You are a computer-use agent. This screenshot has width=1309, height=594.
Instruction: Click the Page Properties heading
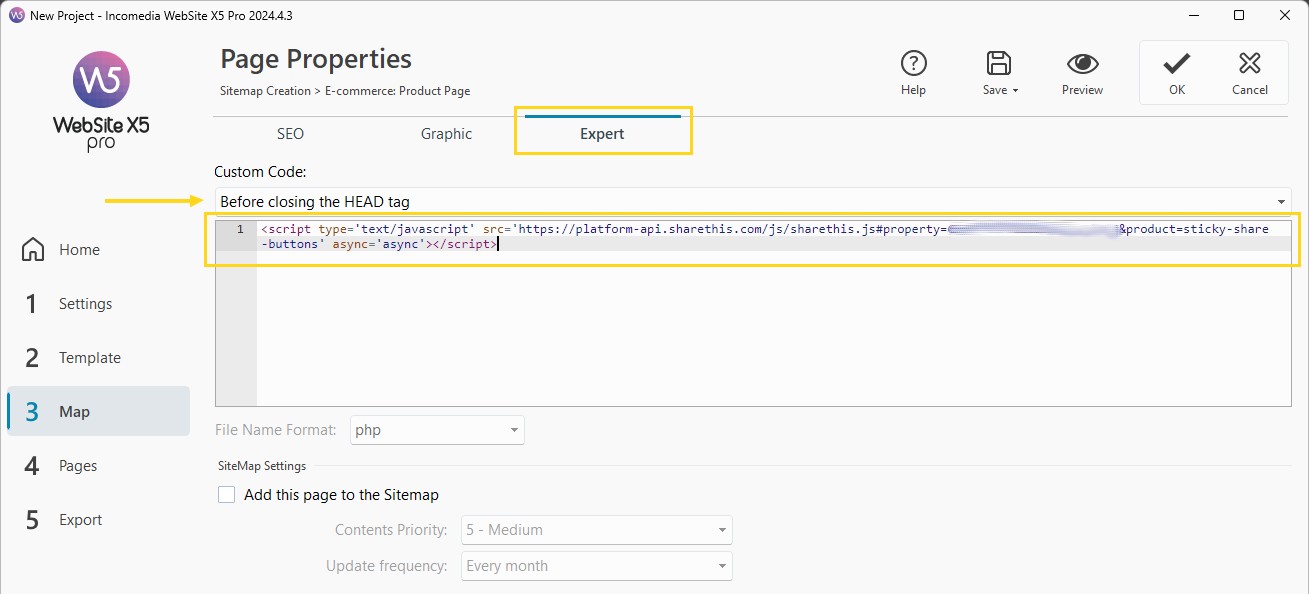316,59
